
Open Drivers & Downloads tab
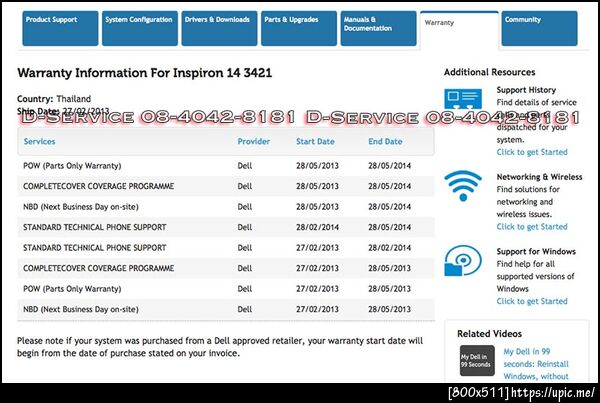pyautogui.click(x=219, y=28)
